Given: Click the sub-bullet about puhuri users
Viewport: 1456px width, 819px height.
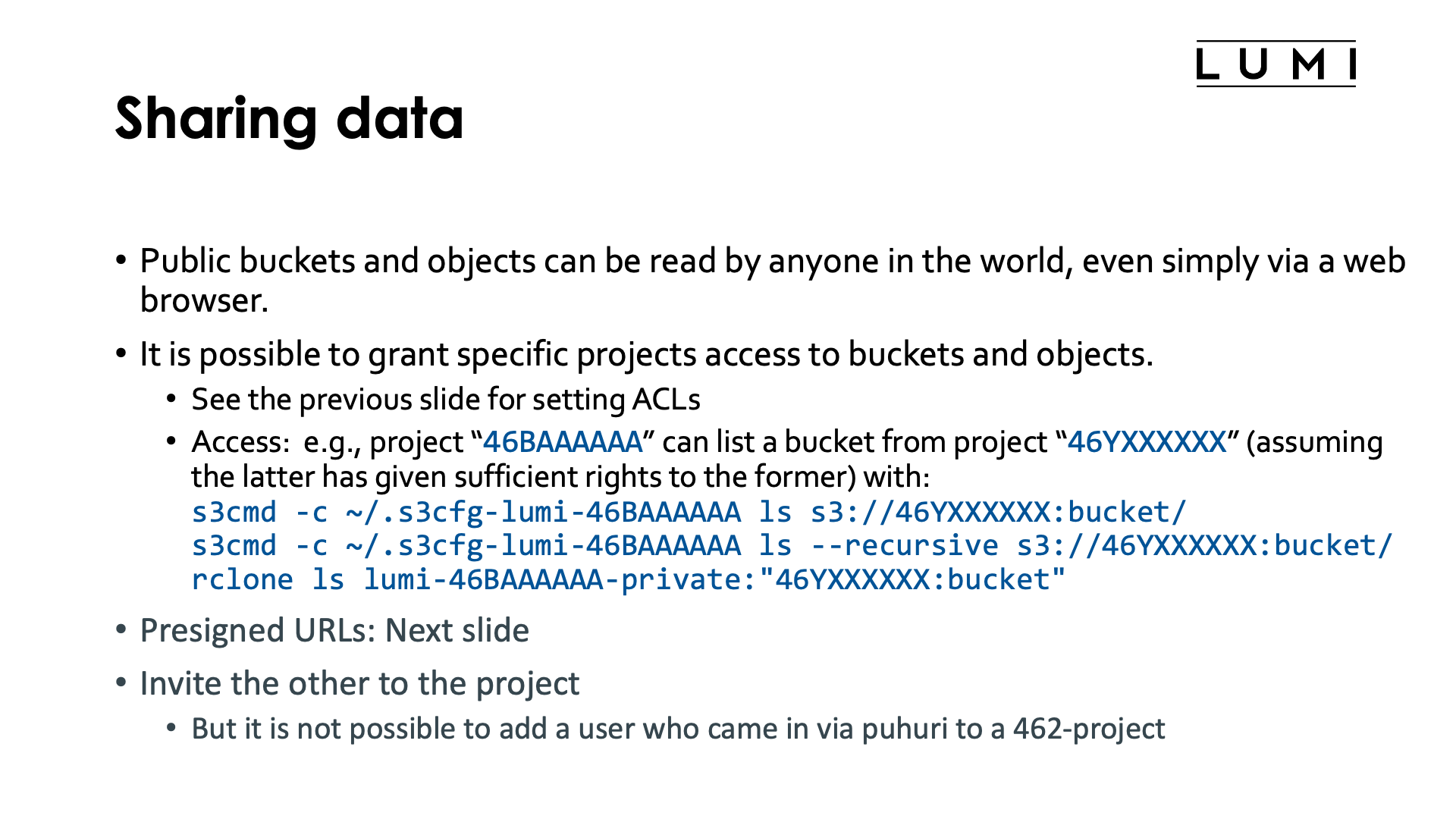Looking at the screenshot, I should click(x=678, y=729).
